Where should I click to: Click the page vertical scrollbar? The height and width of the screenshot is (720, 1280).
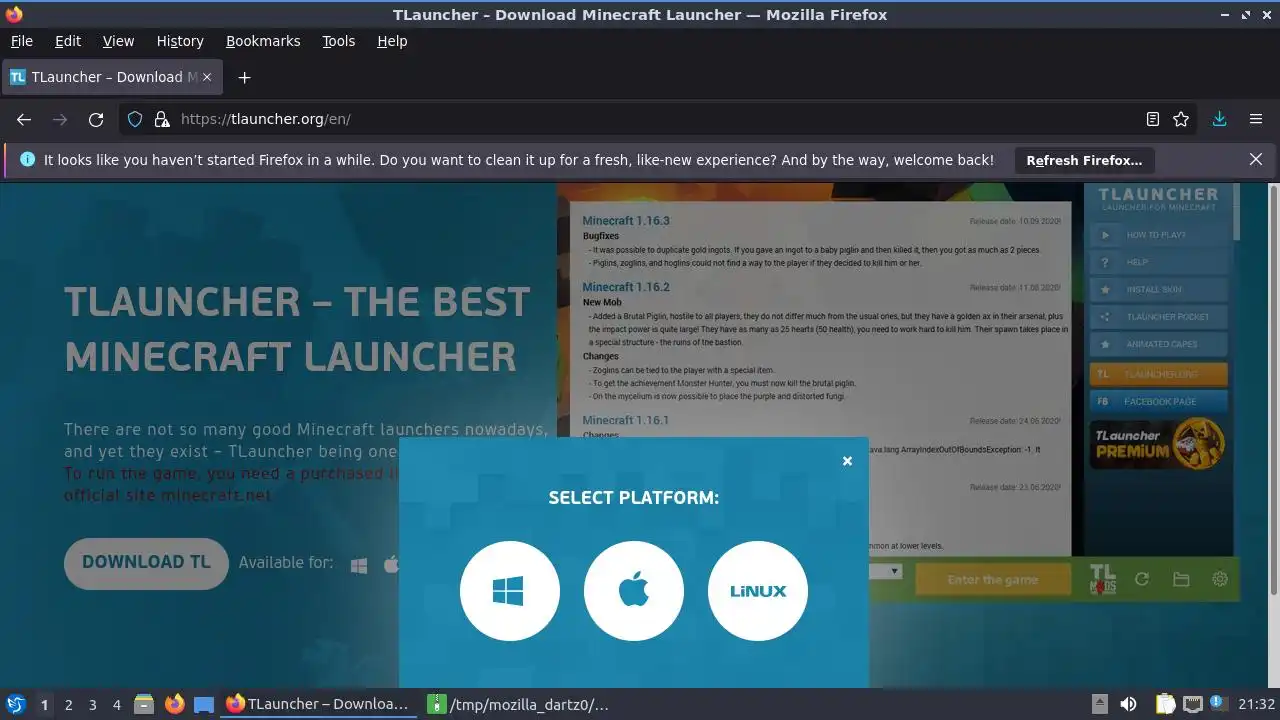coord(1273,390)
